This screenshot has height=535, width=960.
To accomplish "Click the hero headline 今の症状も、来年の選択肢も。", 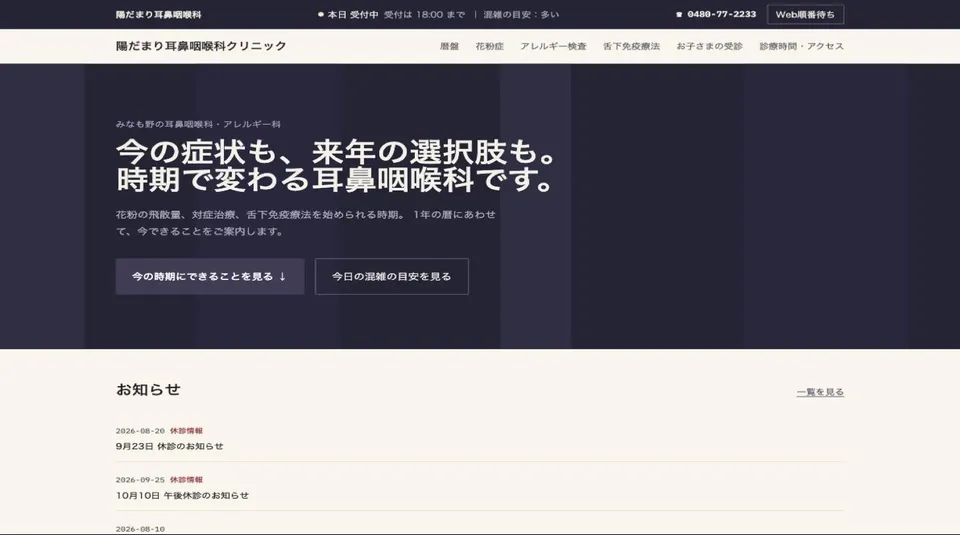I will pyautogui.click(x=336, y=152).
